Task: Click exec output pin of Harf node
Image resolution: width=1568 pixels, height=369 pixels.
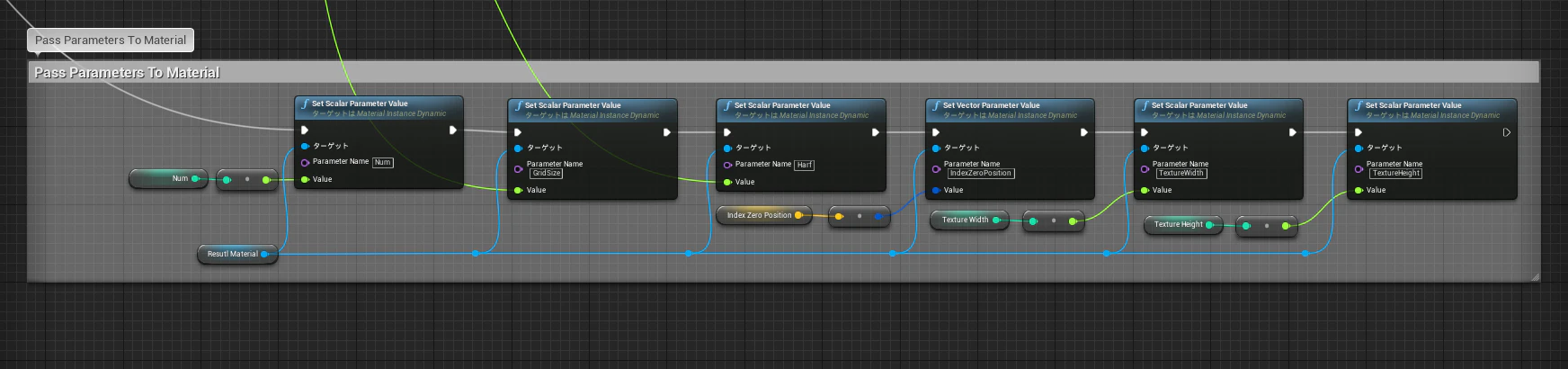Action: click(876, 132)
